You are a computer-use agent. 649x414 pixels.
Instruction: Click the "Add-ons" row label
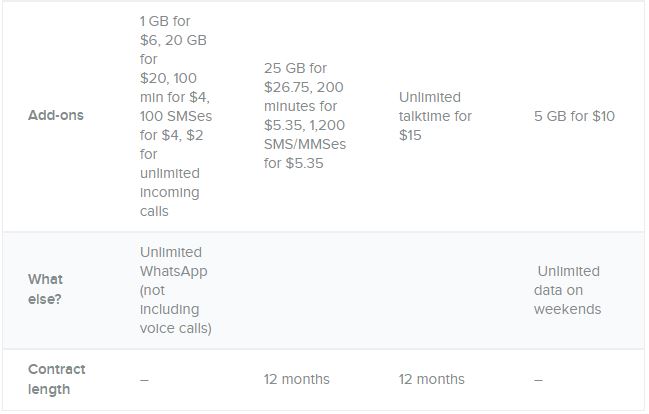(x=56, y=115)
